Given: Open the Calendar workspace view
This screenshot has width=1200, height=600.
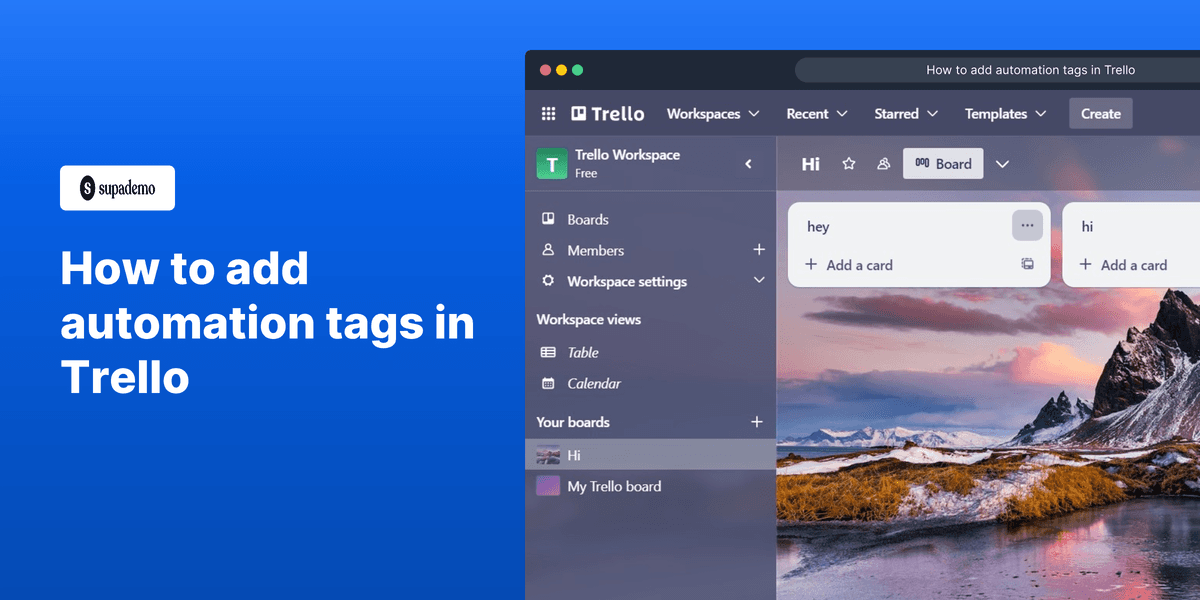Looking at the screenshot, I should (596, 383).
